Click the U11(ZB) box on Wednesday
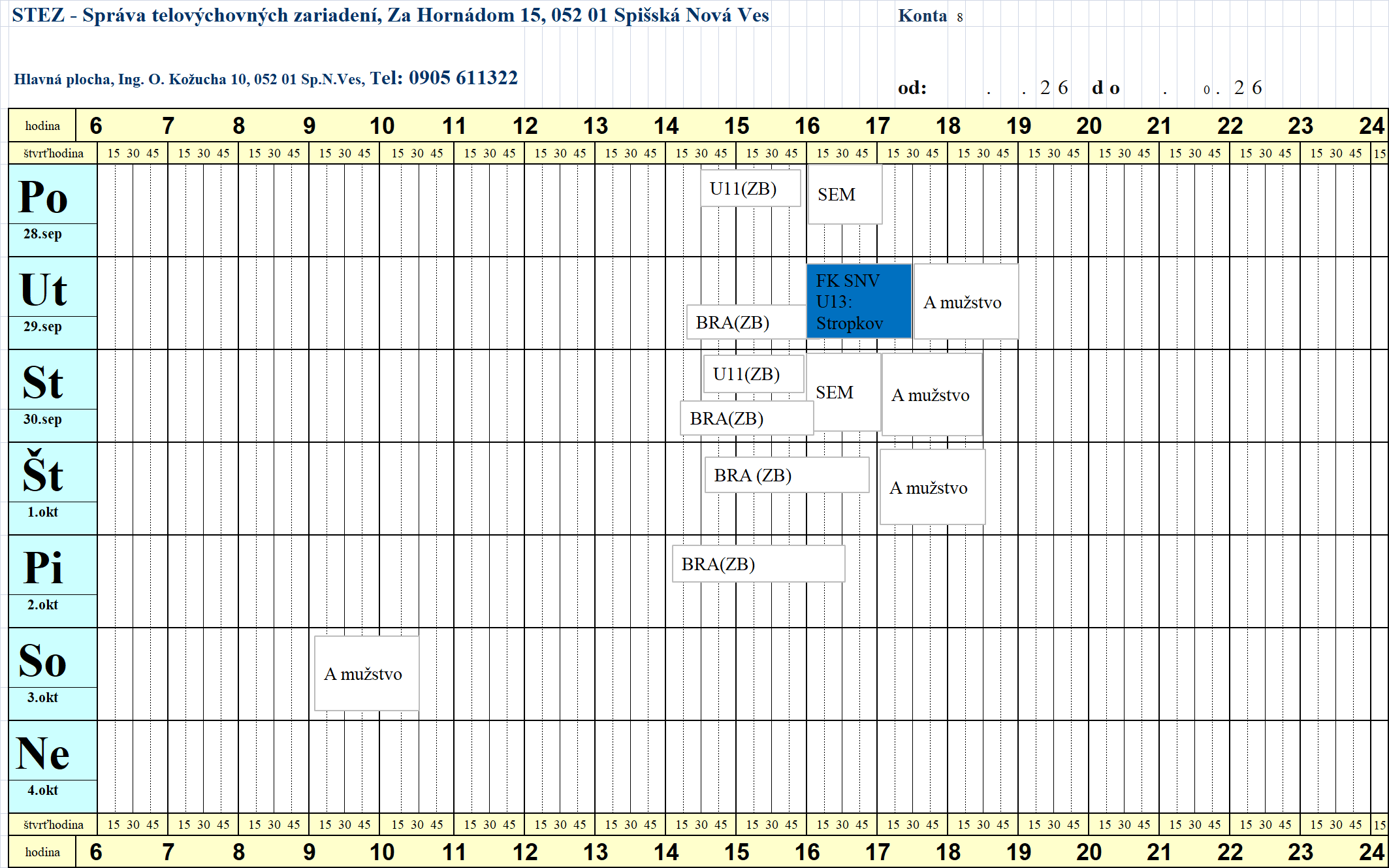 click(754, 374)
